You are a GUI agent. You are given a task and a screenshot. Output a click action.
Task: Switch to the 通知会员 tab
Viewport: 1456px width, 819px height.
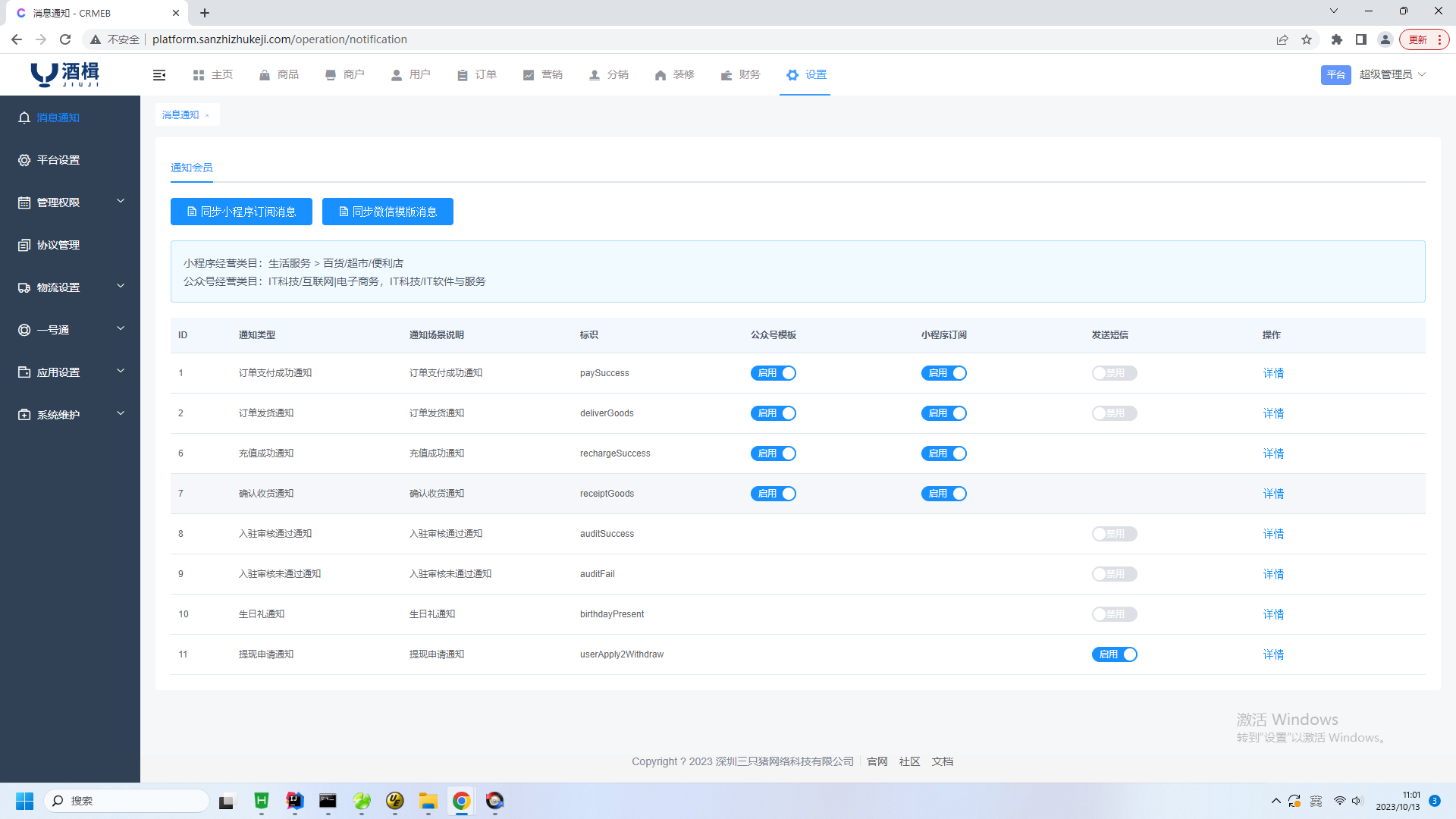(x=192, y=168)
